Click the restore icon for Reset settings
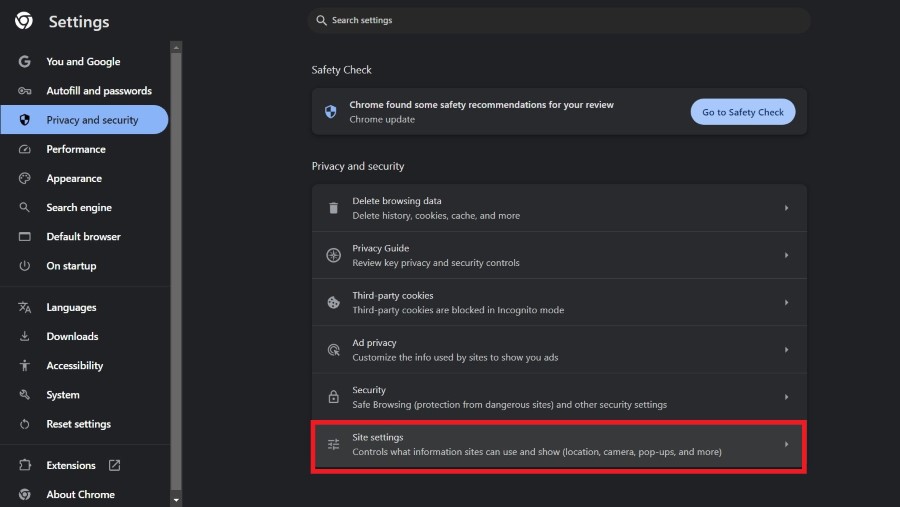The image size is (900, 507). tap(24, 424)
